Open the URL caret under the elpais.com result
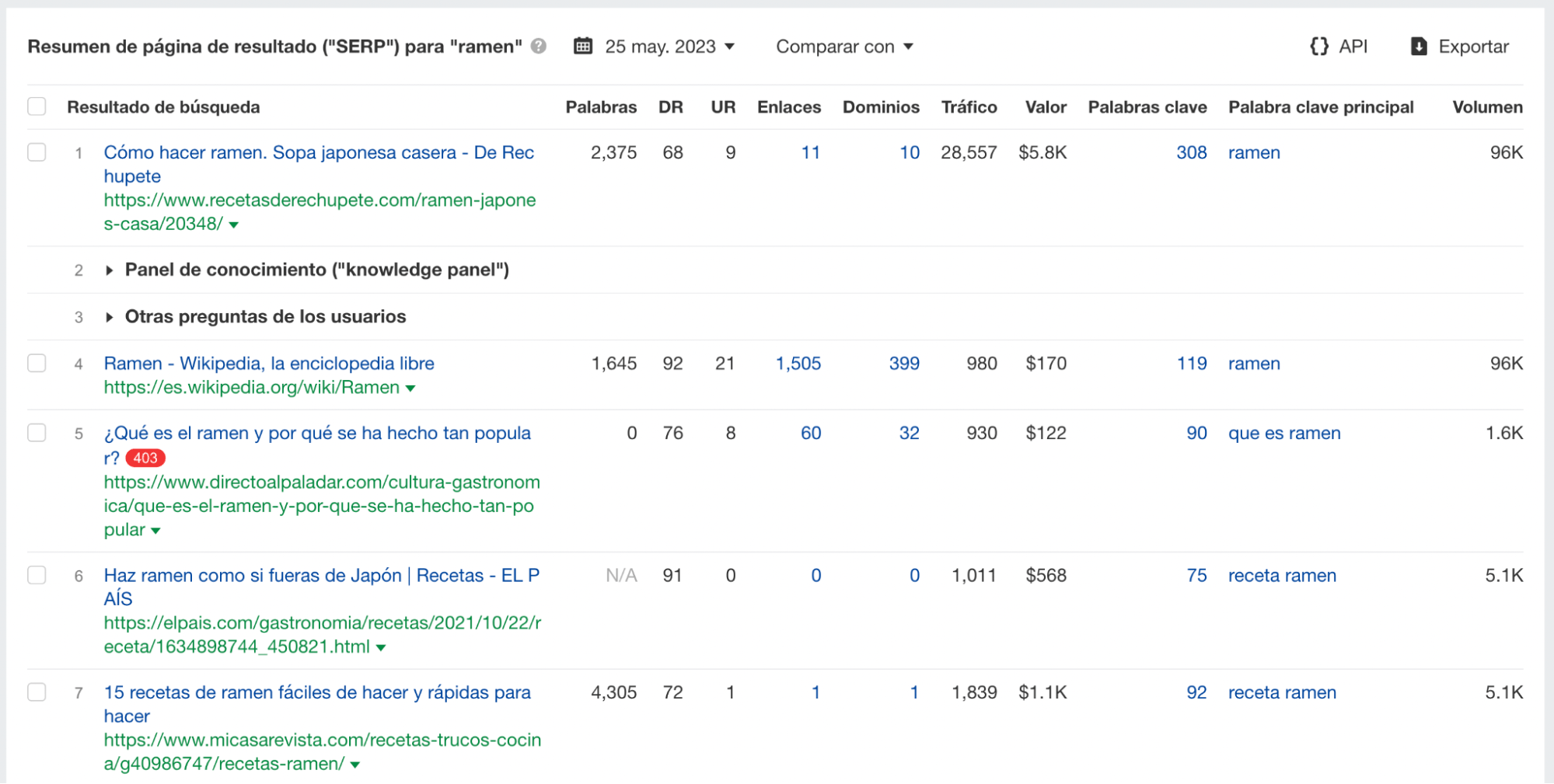Viewport: 1554px width, 784px height. [380, 646]
